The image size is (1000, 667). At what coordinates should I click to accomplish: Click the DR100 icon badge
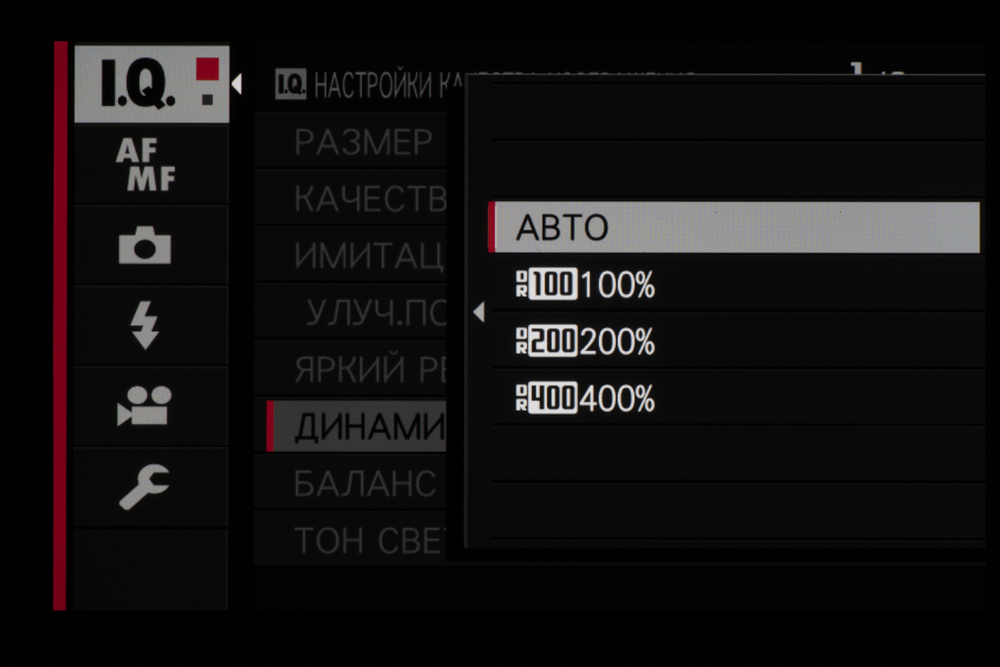[544, 286]
